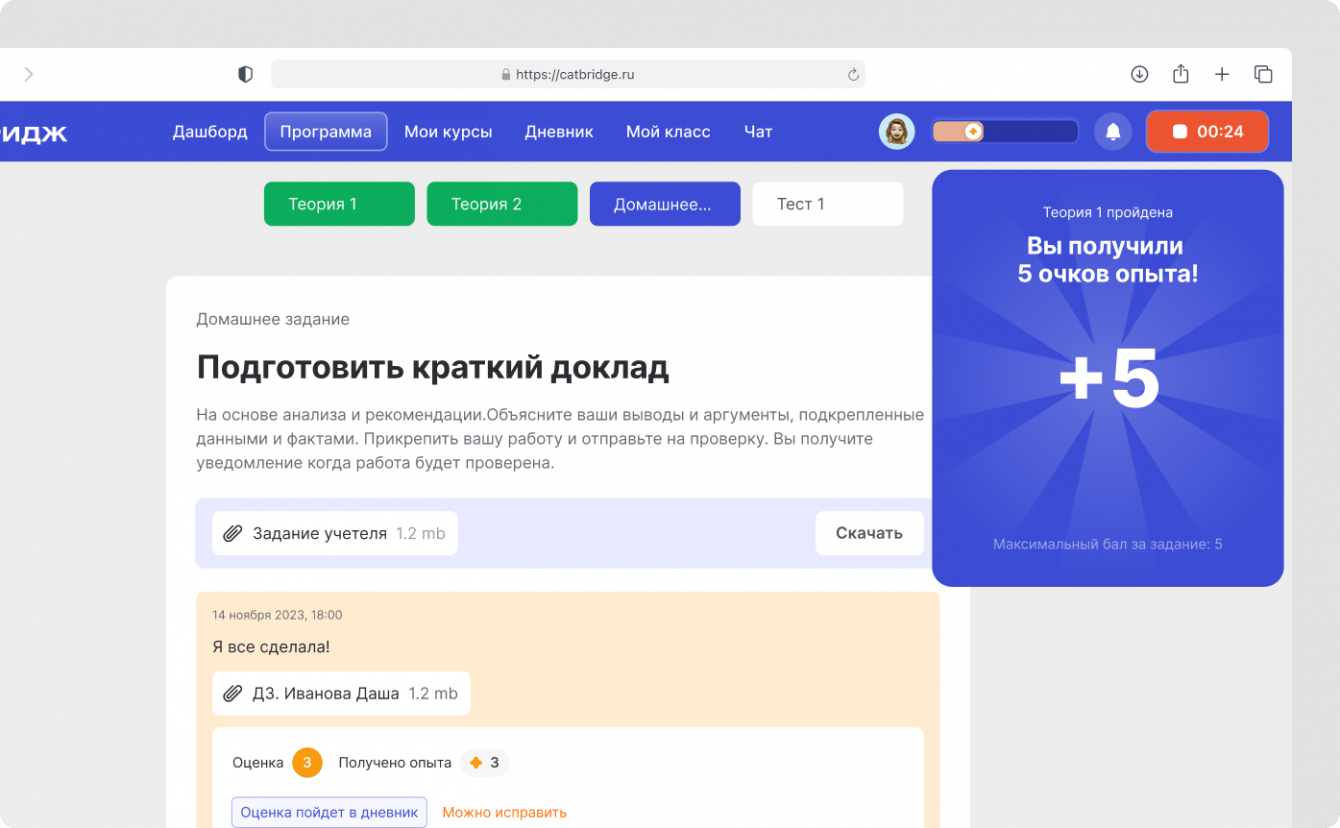Image resolution: width=1340 pixels, height=828 pixels.
Task: Open the ДЗ. Иванова Даша file
Action: [x=341, y=693]
